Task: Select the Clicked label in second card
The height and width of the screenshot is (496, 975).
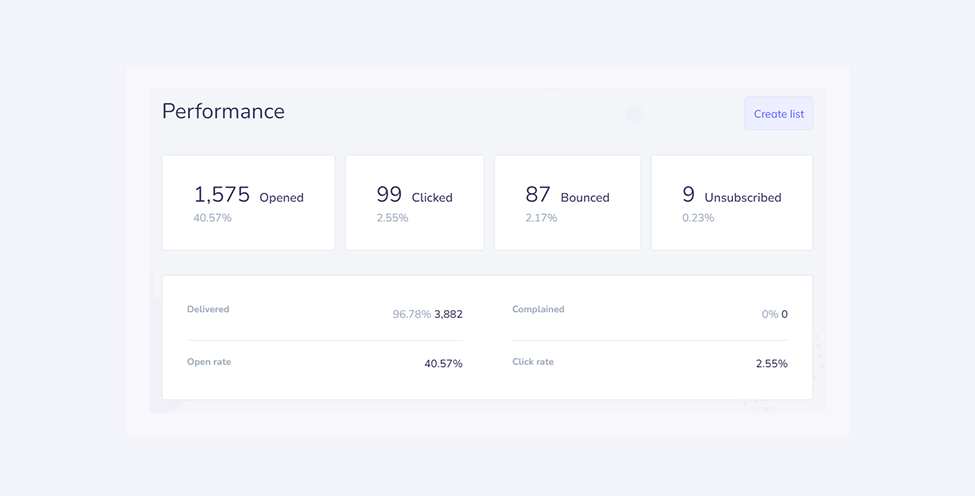Action: click(x=432, y=198)
